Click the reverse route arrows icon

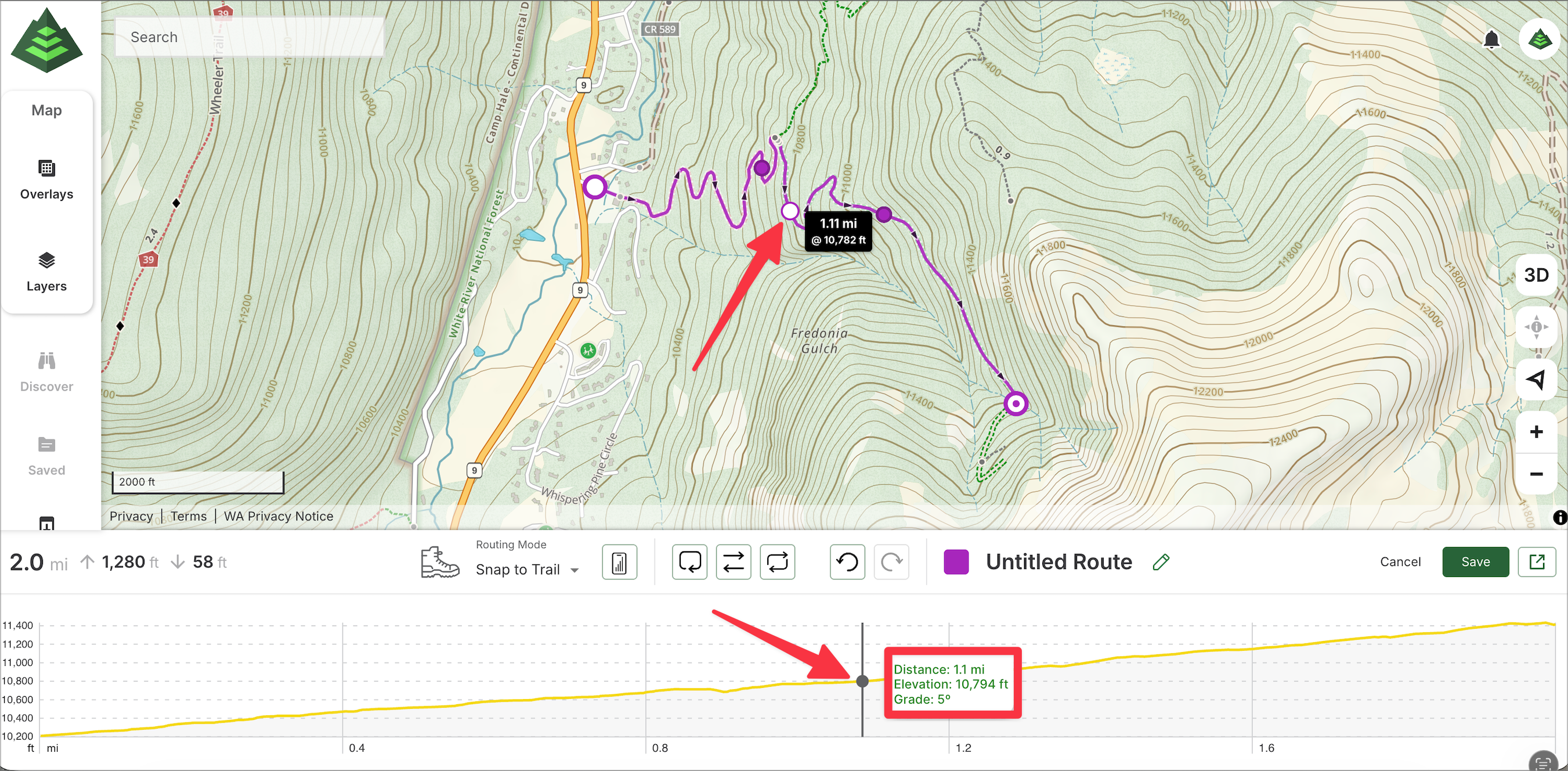pos(733,561)
